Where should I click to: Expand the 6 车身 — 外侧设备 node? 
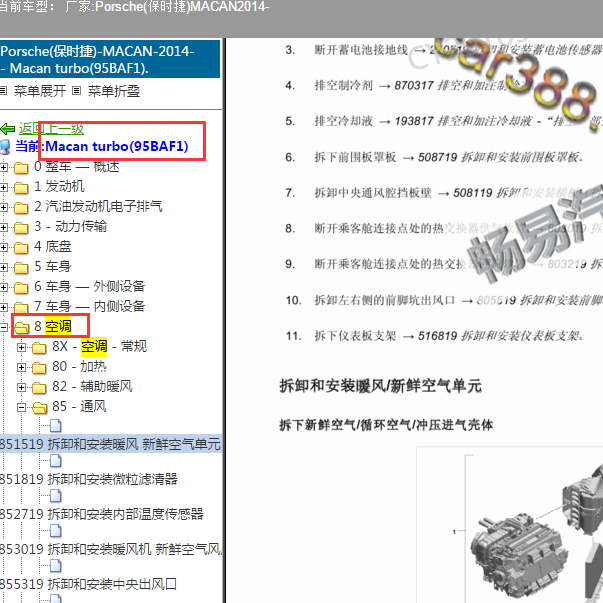(4, 287)
